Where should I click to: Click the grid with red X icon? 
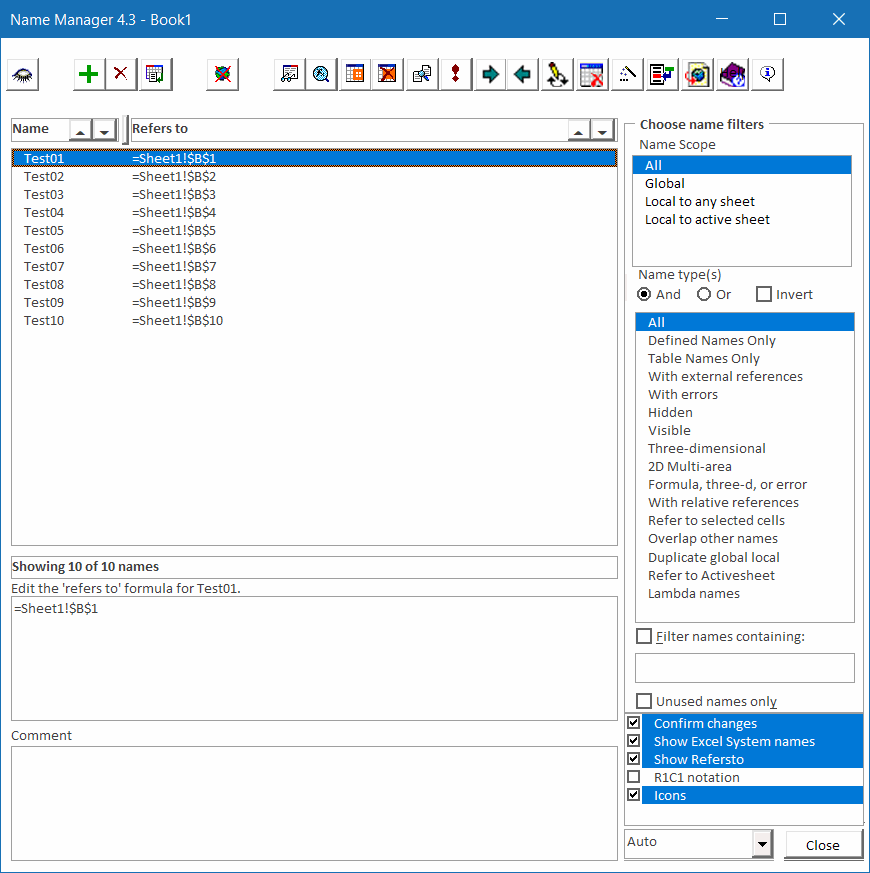(592, 74)
